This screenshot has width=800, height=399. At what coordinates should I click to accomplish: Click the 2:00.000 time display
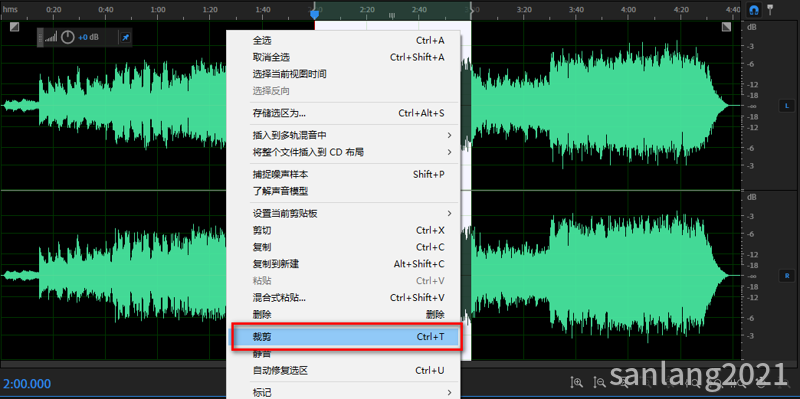pos(27,384)
